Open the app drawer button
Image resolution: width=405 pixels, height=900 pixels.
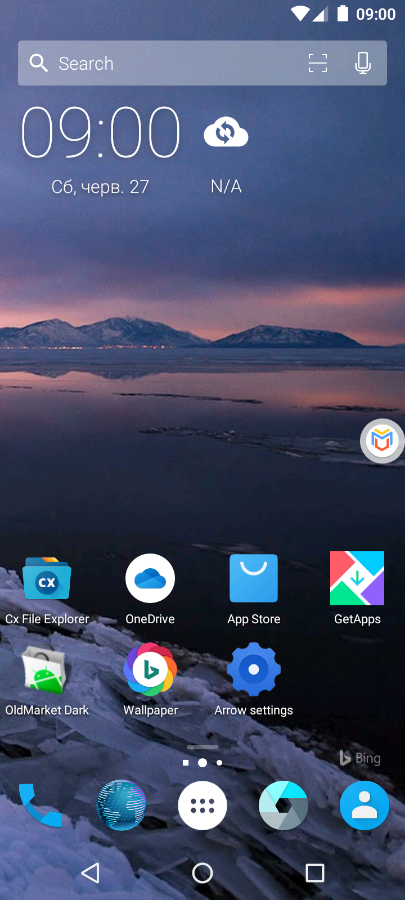pos(202,805)
